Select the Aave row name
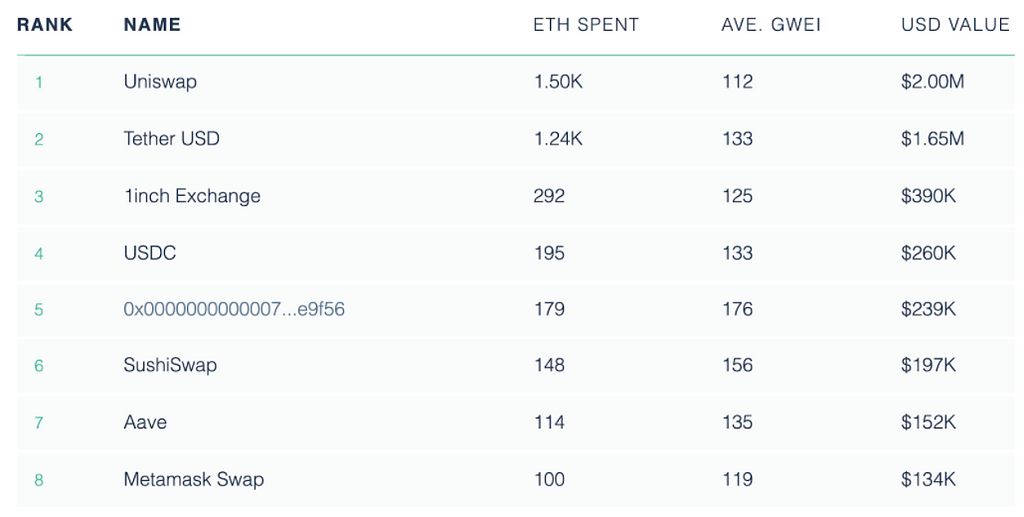 click(x=145, y=422)
